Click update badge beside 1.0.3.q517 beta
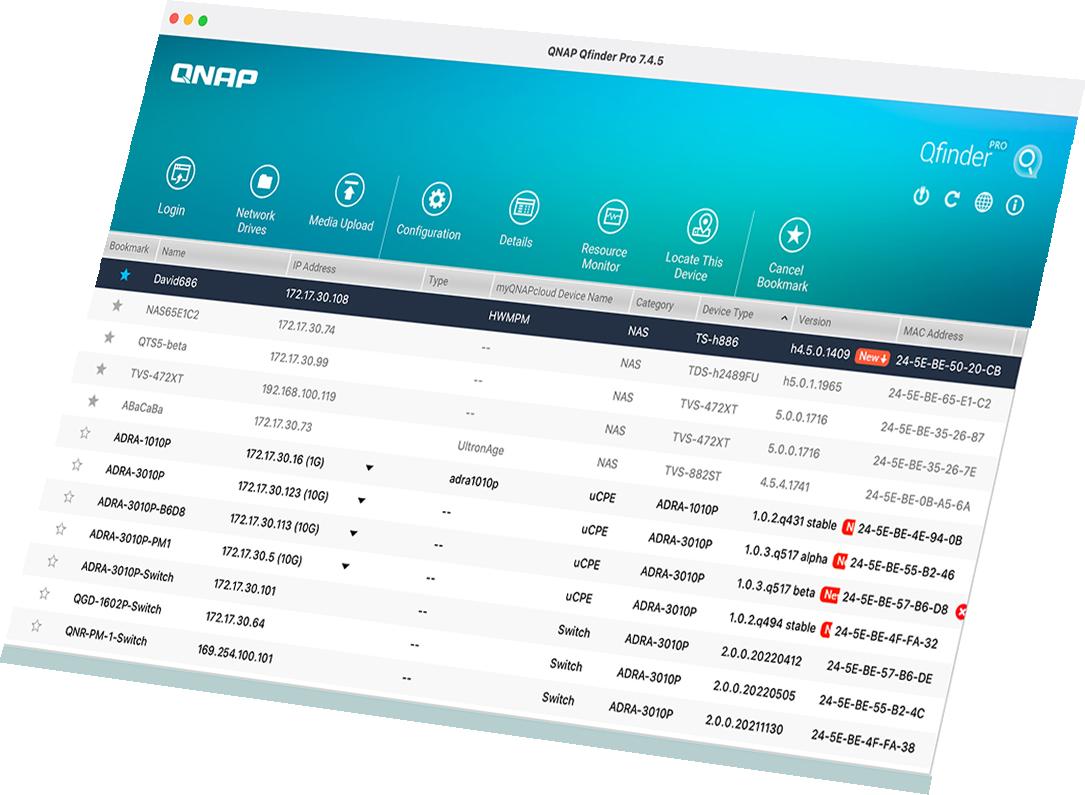This screenshot has width=1085, height=795. (x=830, y=594)
